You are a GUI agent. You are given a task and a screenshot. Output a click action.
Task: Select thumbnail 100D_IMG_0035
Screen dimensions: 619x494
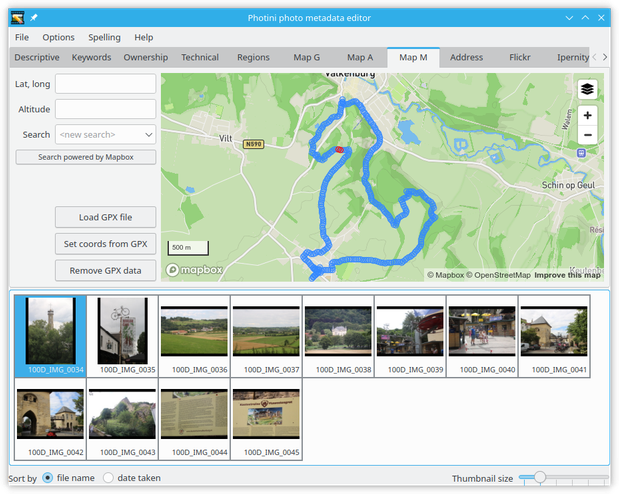click(122, 336)
